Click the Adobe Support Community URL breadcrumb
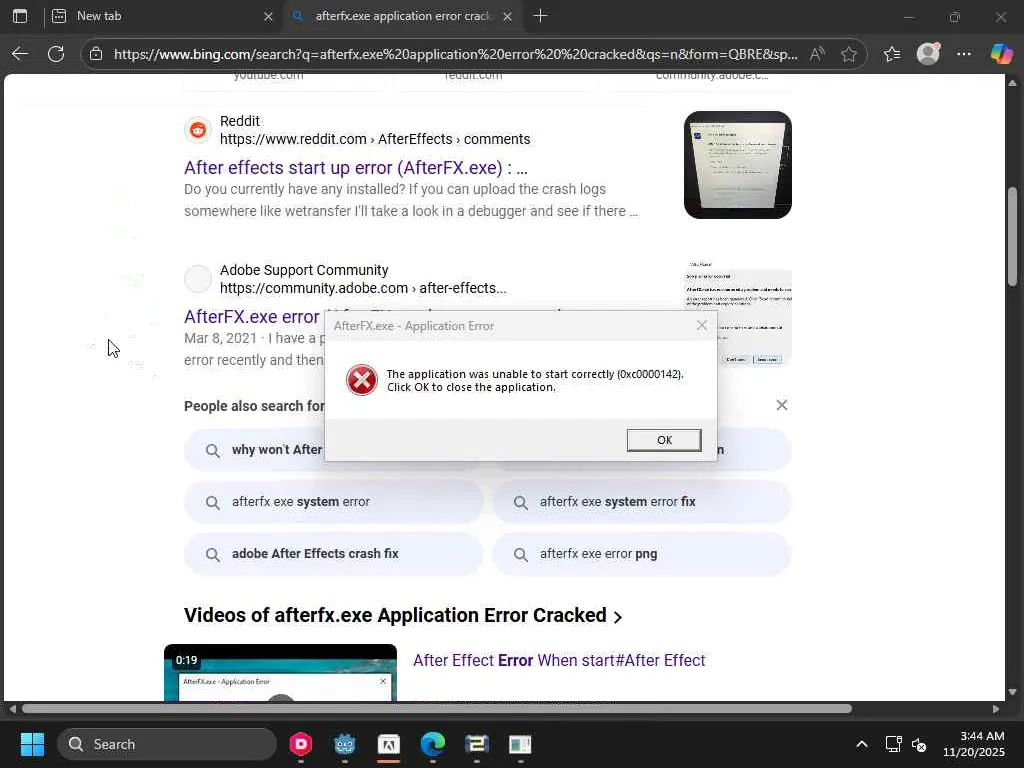 (x=363, y=288)
